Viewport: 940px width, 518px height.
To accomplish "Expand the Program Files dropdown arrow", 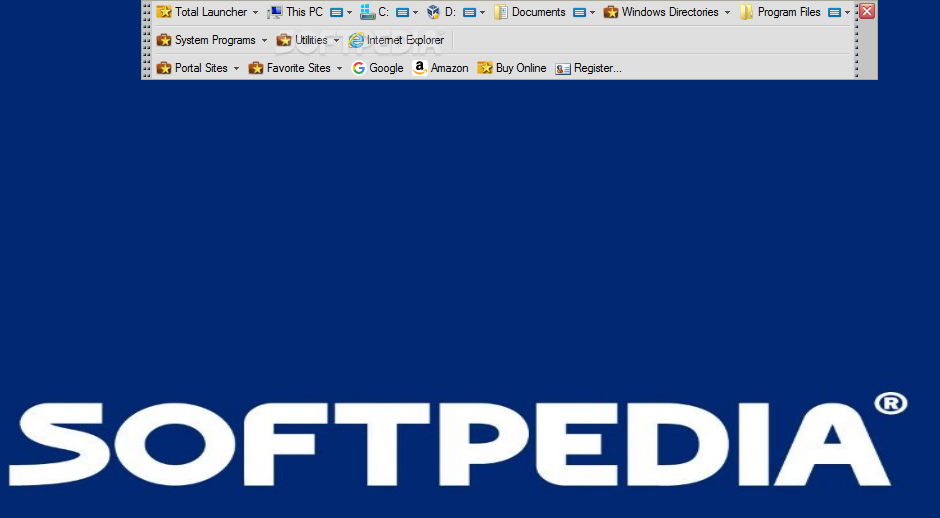I will coord(848,13).
